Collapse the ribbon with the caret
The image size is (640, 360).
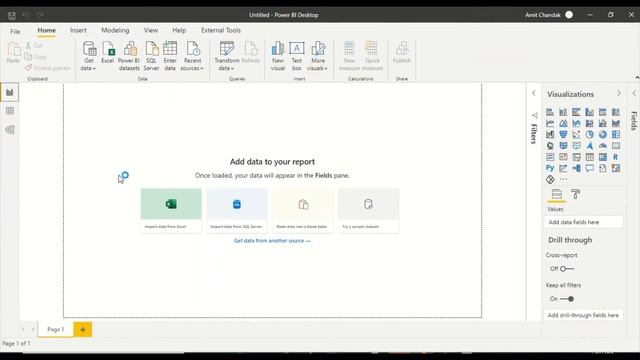click(637, 77)
